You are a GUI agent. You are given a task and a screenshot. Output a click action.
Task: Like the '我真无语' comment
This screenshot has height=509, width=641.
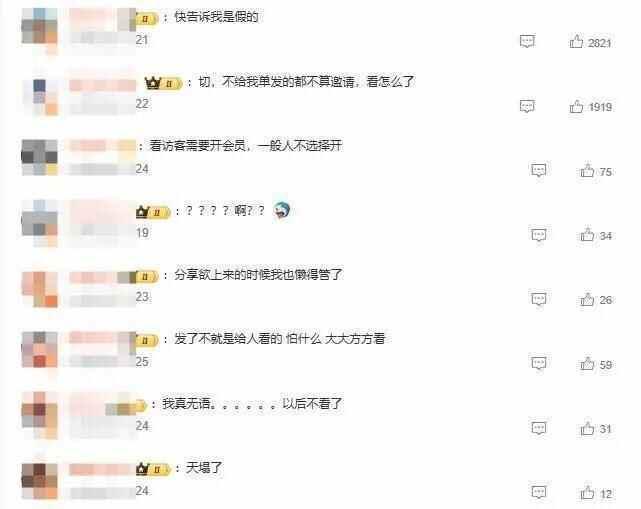[x=587, y=428]
